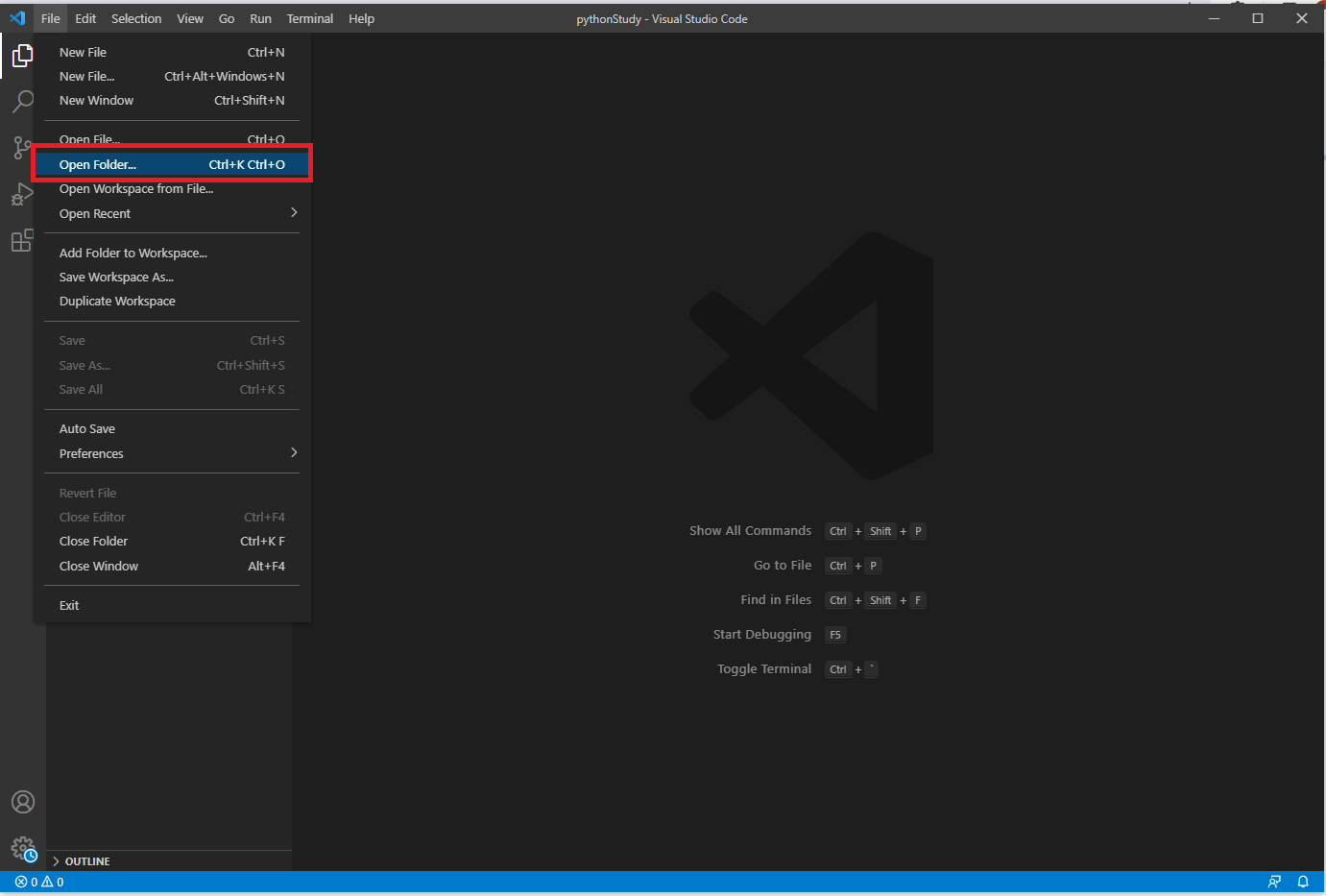Choose Open Folder...
This screenshot has height=896, width=1326.
pyautogui.click(x=173, y=164)
